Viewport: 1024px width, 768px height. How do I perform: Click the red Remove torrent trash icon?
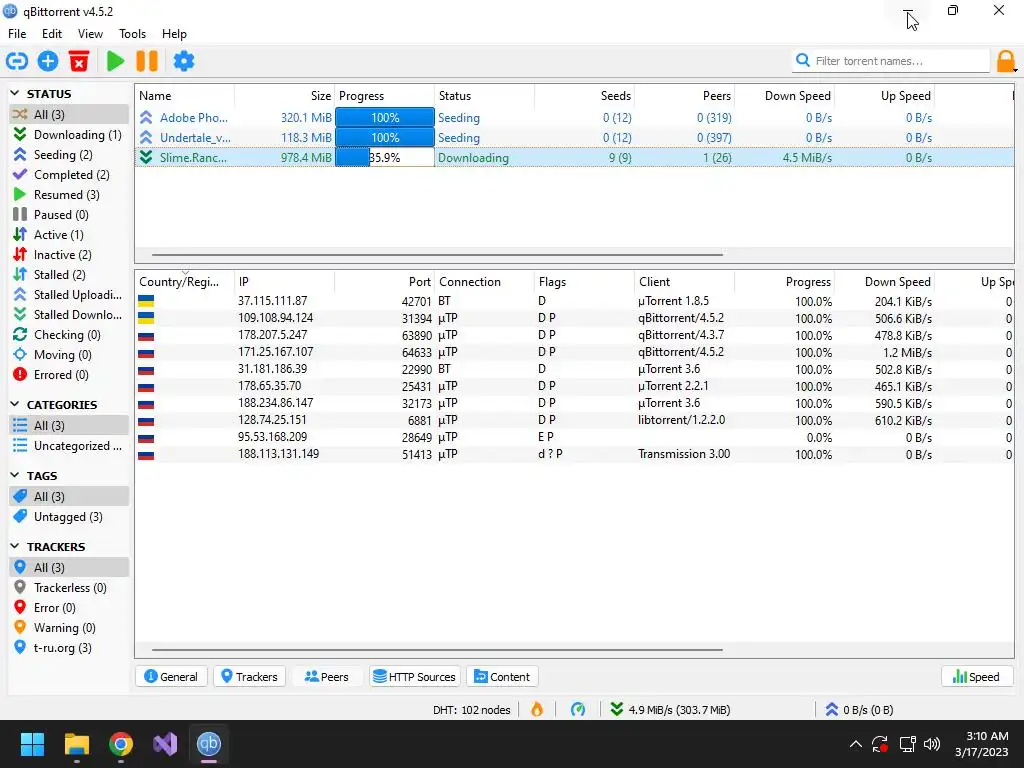click(79, 61)
